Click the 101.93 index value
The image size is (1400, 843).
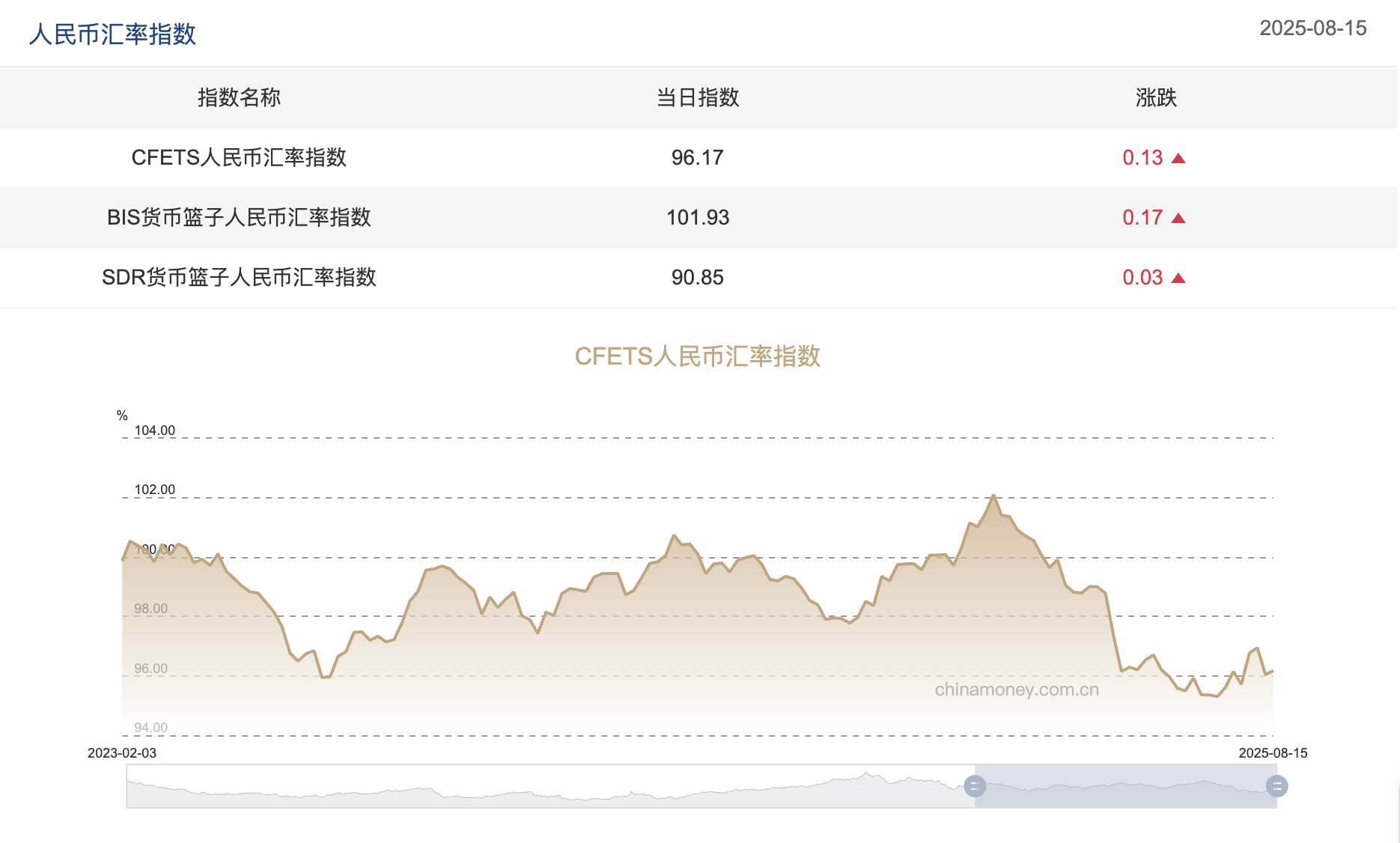click(697, 218)
